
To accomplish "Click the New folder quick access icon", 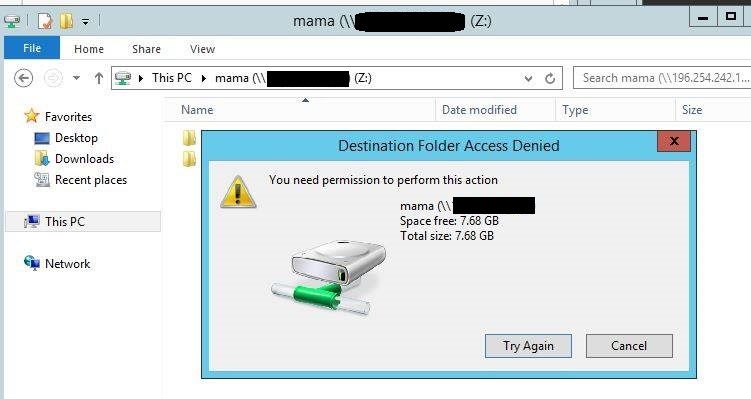I will point(66,21).
